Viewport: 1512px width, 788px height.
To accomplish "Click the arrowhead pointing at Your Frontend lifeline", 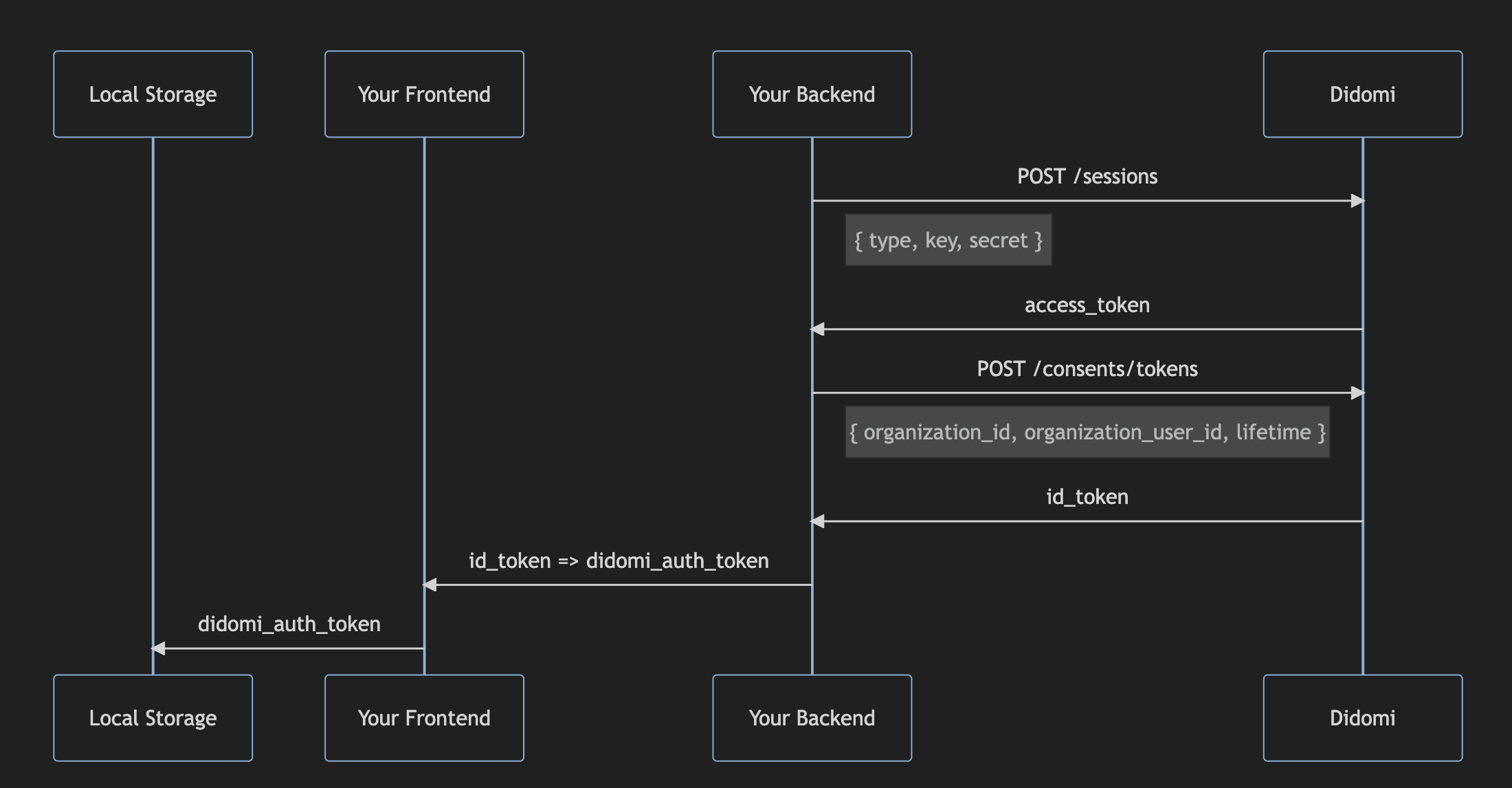I will (x=430, y=585).
